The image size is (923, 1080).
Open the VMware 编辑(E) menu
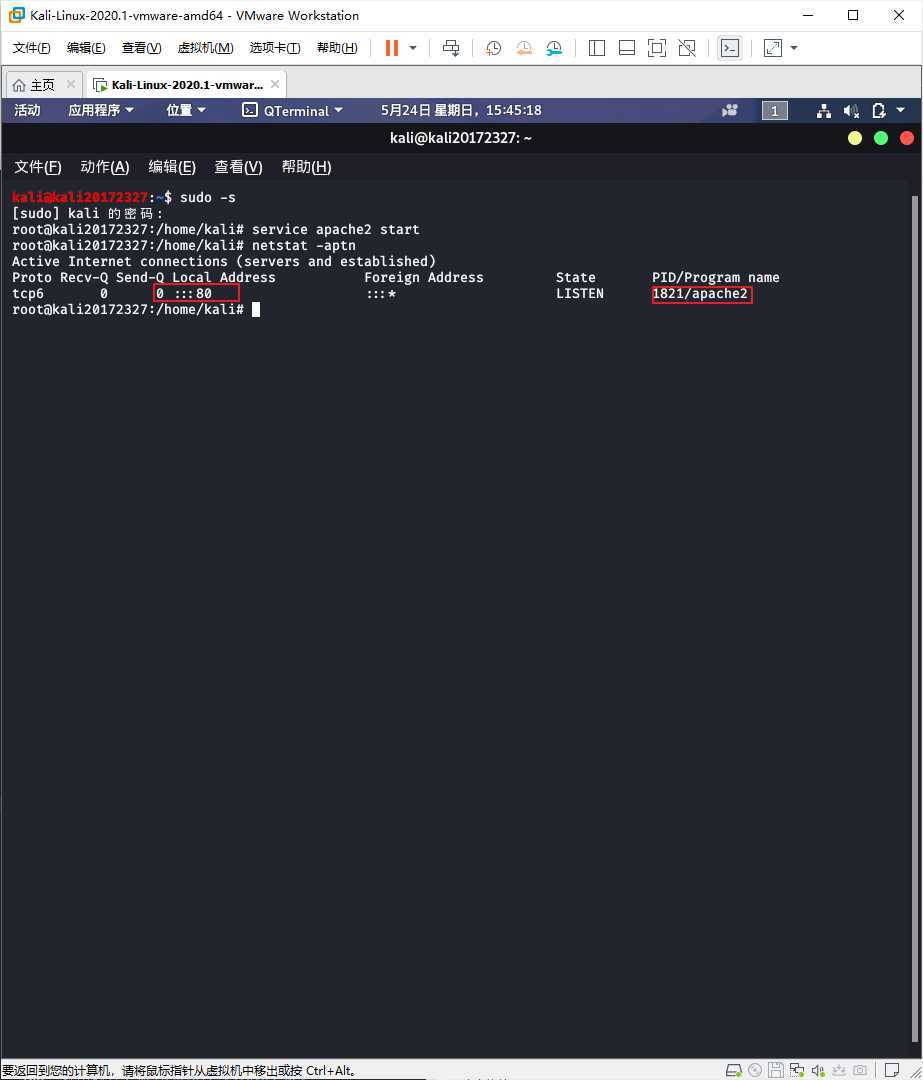86,48
